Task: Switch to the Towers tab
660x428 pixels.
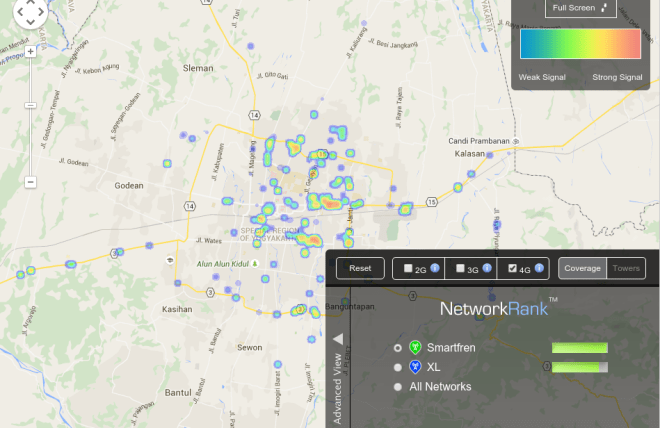Action: 626,268
